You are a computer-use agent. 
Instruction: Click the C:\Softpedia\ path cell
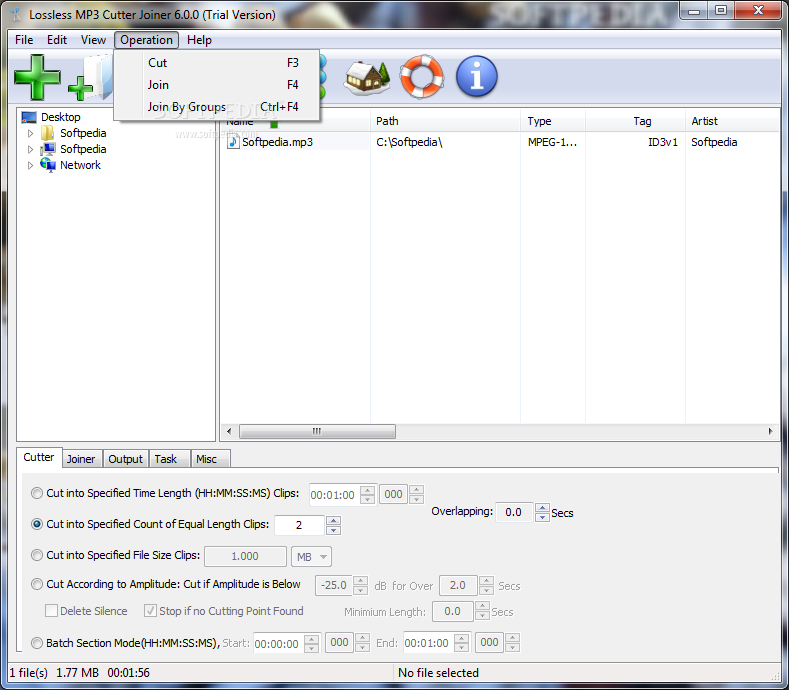[x=409, y=142]
